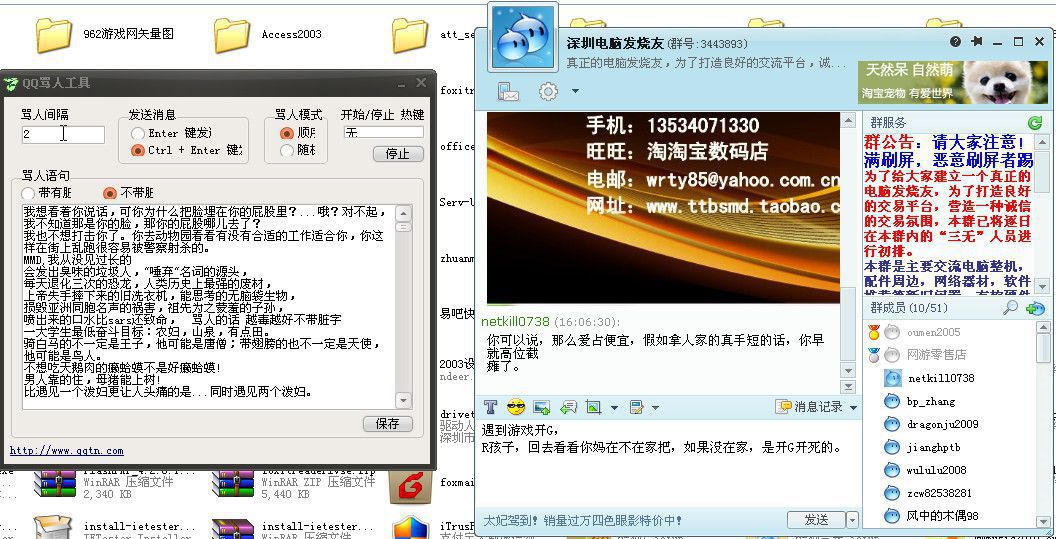Click the silver medal icon beside 网游零售店

pyautogui.click(x=873, y=354)
